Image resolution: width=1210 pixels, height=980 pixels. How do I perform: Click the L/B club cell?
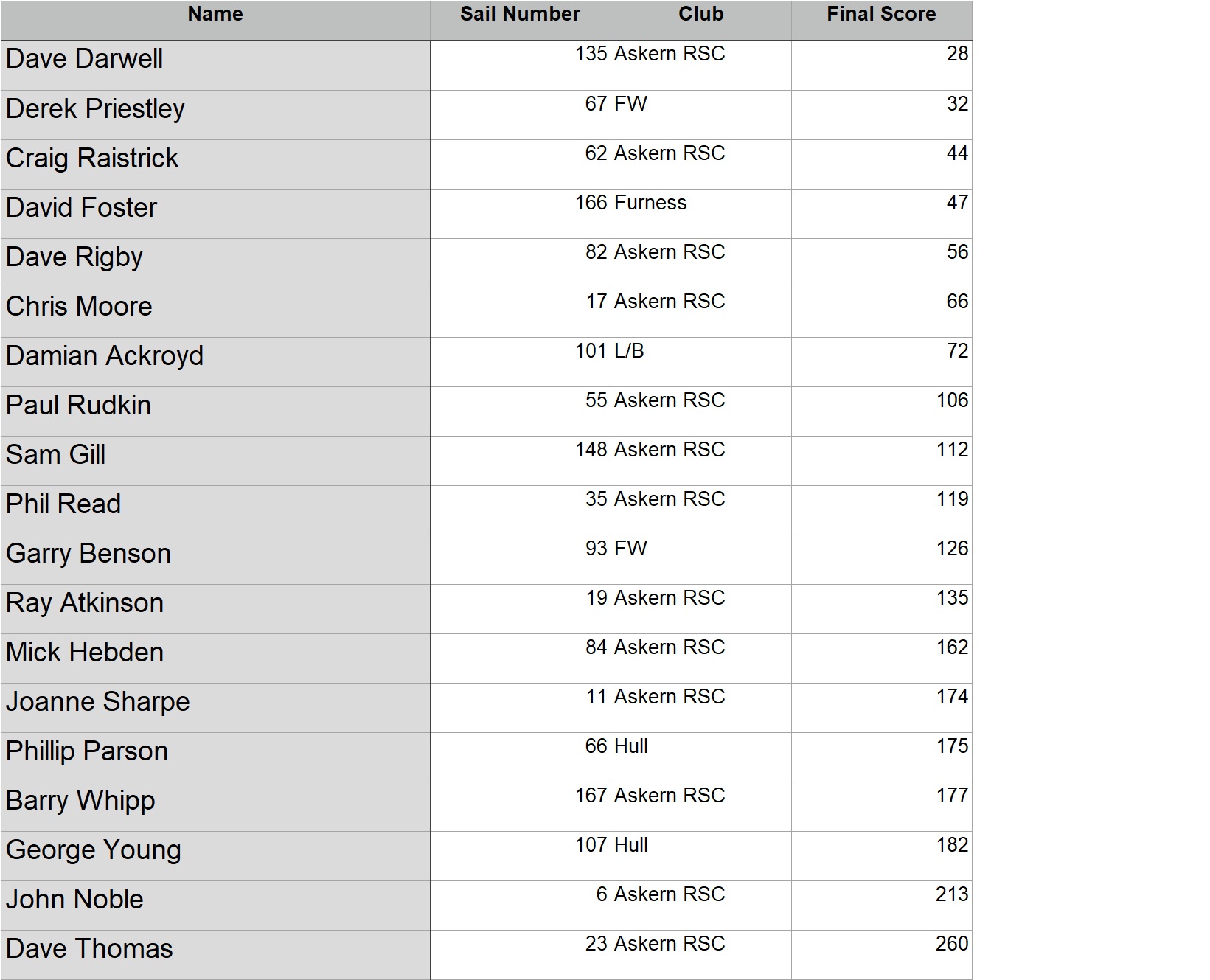click(700, 361)
